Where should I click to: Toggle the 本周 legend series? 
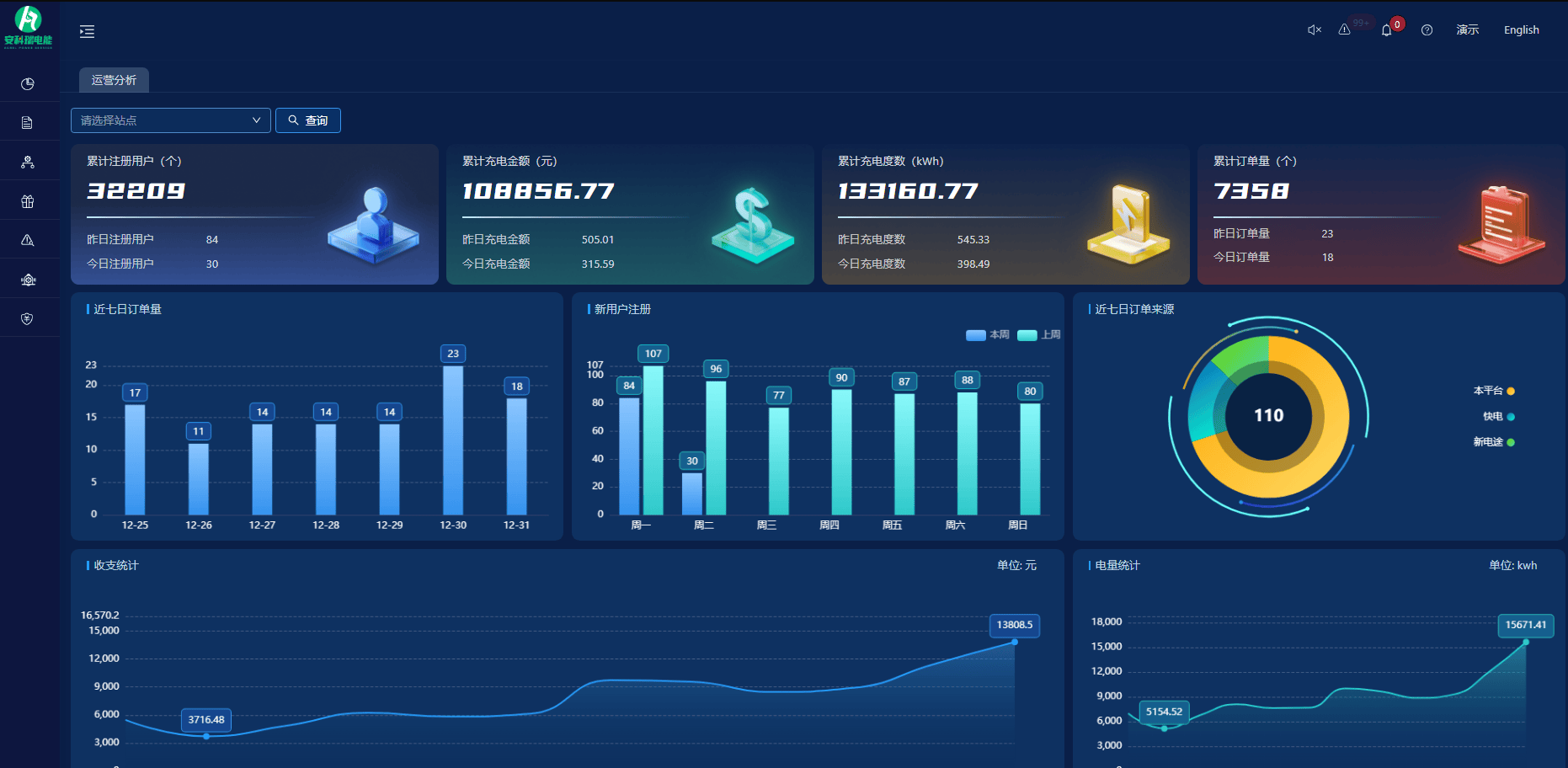[x=988, y=335]
